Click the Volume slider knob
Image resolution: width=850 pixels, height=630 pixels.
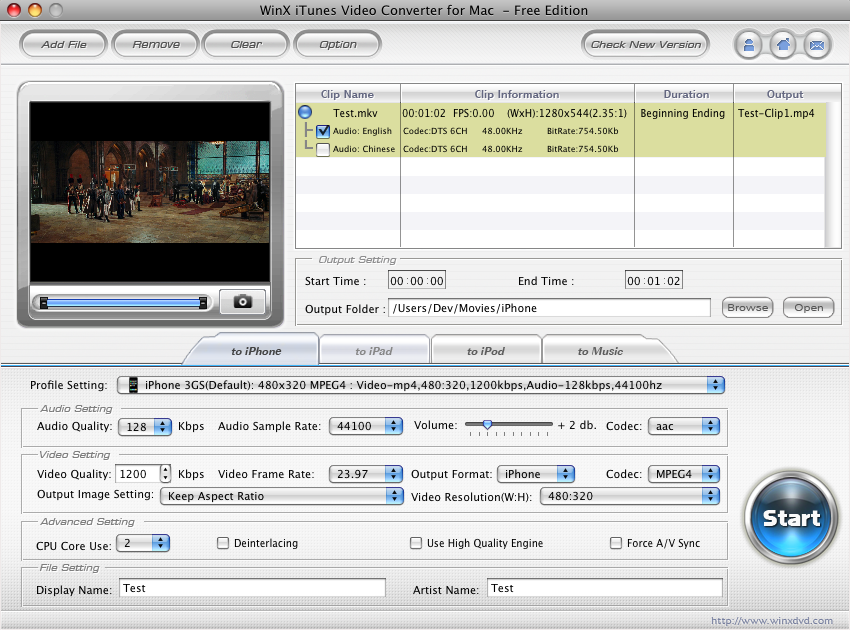(487, 424)
